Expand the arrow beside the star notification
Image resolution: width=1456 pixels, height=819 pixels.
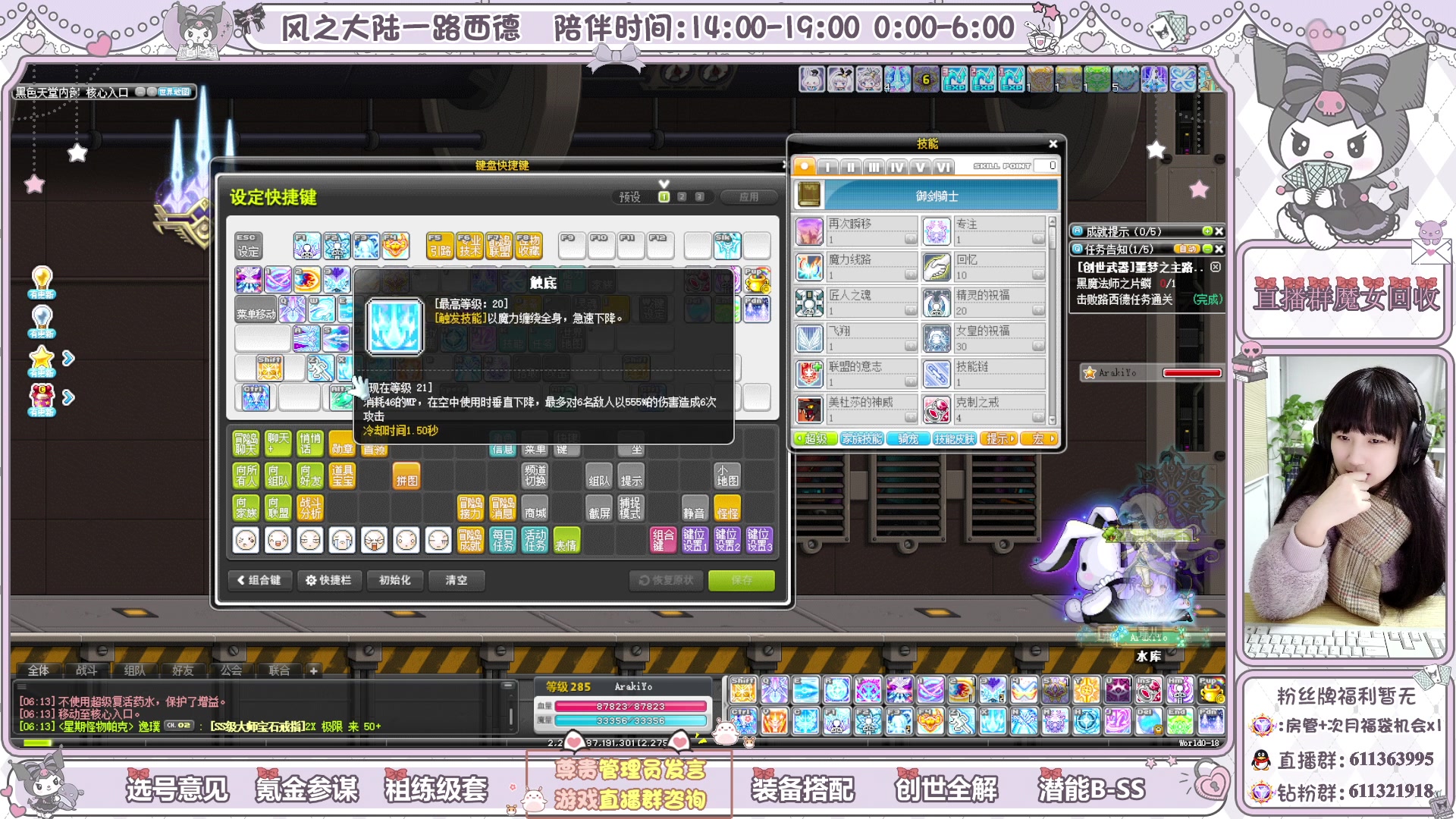[68, 358]
